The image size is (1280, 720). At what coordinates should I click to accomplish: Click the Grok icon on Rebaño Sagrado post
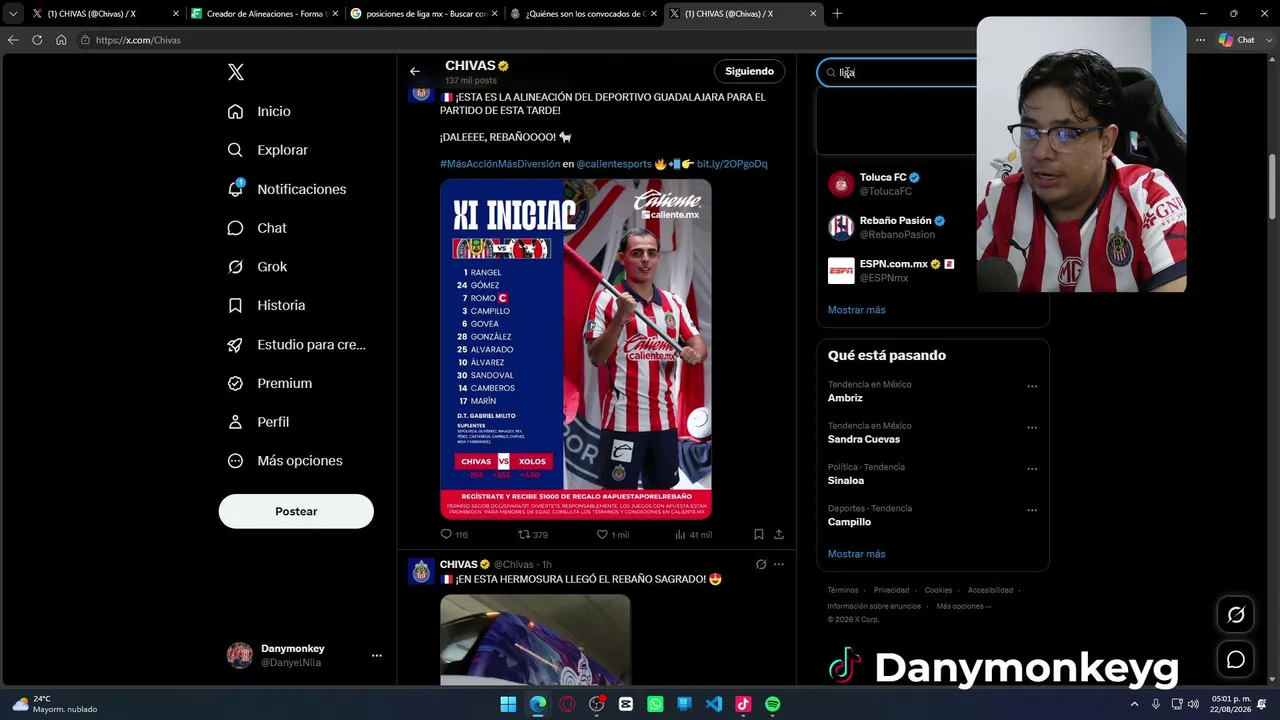pos(761,564)
